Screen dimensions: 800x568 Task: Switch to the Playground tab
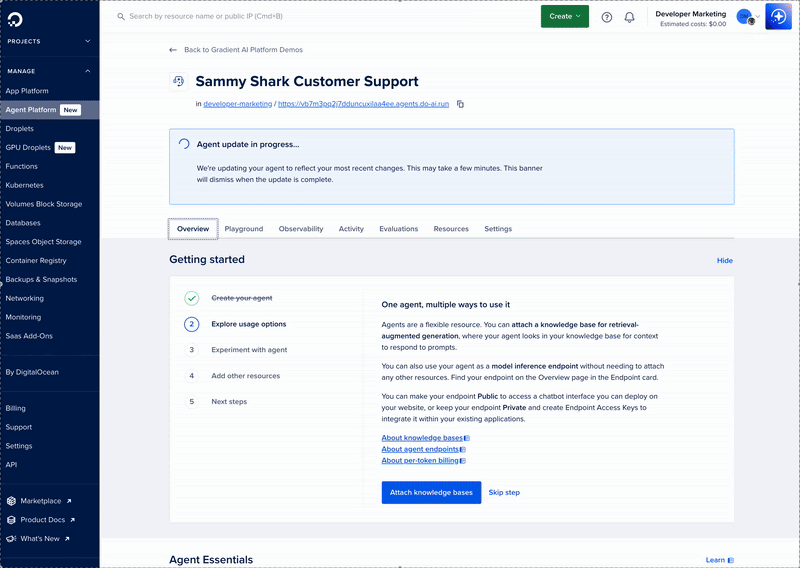(244, 229)
